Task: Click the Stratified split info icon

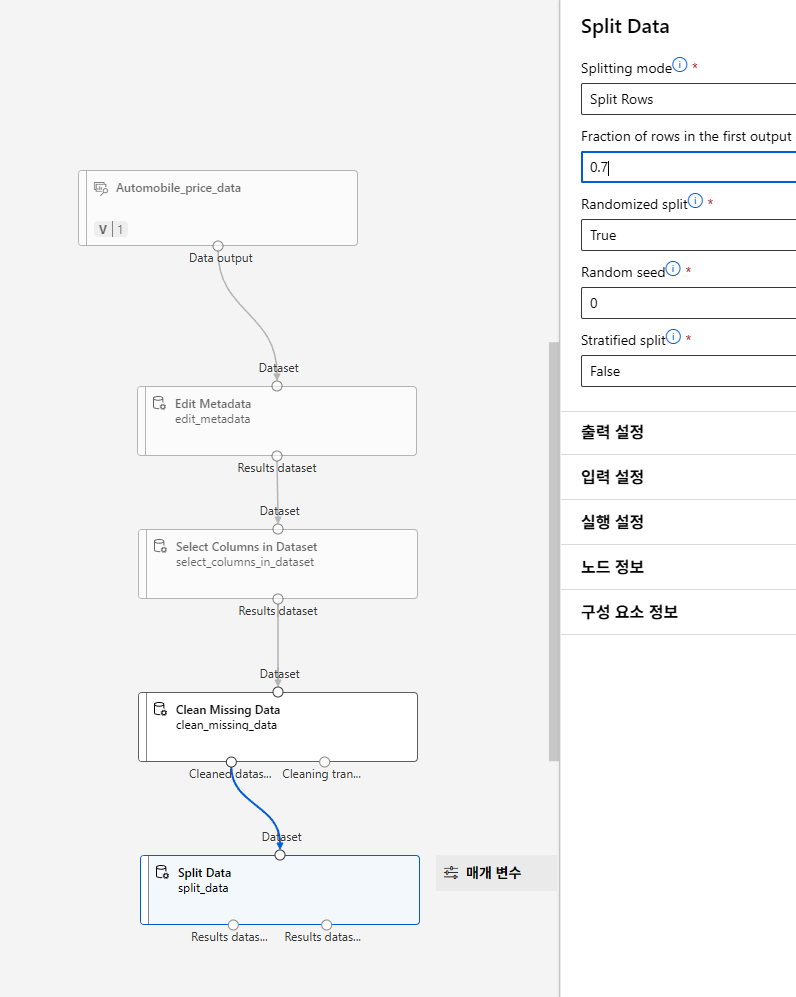Action: (x=673, y=336)
